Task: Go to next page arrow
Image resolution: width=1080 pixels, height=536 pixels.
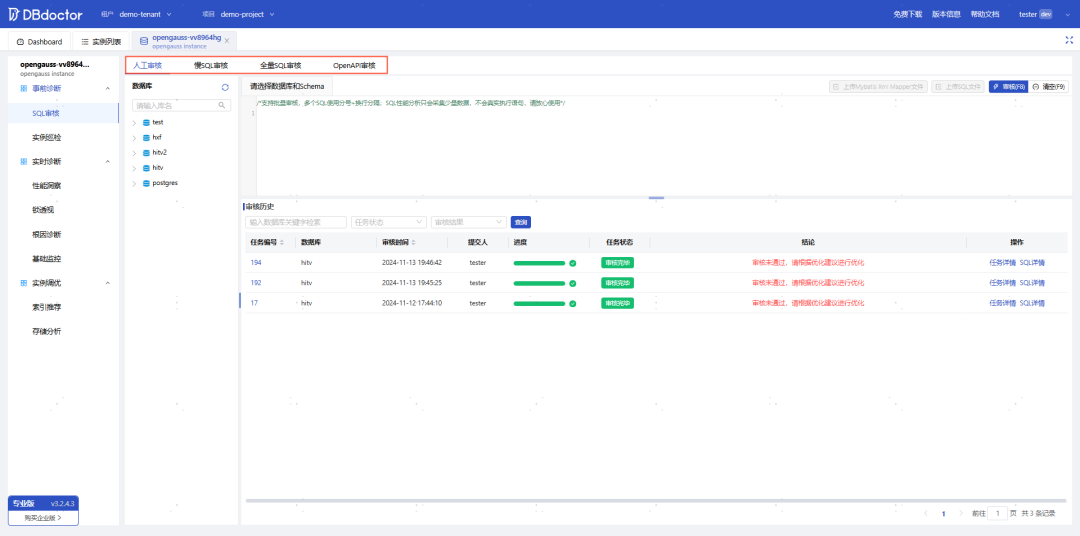Action: 961,513
